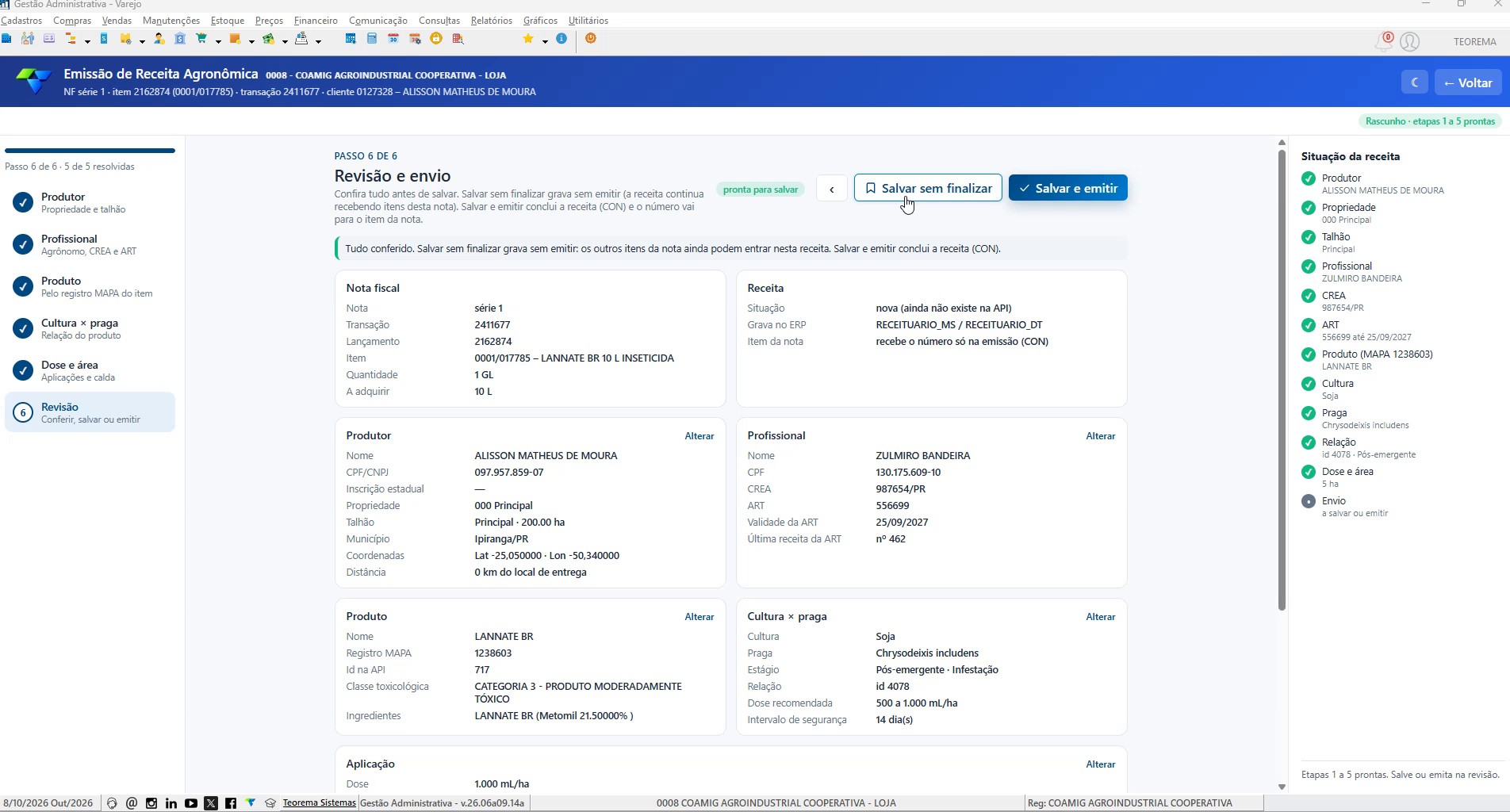This screenshot has width=1510, height=812.
Task: Click the user profile avatar icon
Action: tap(1409, 41)
